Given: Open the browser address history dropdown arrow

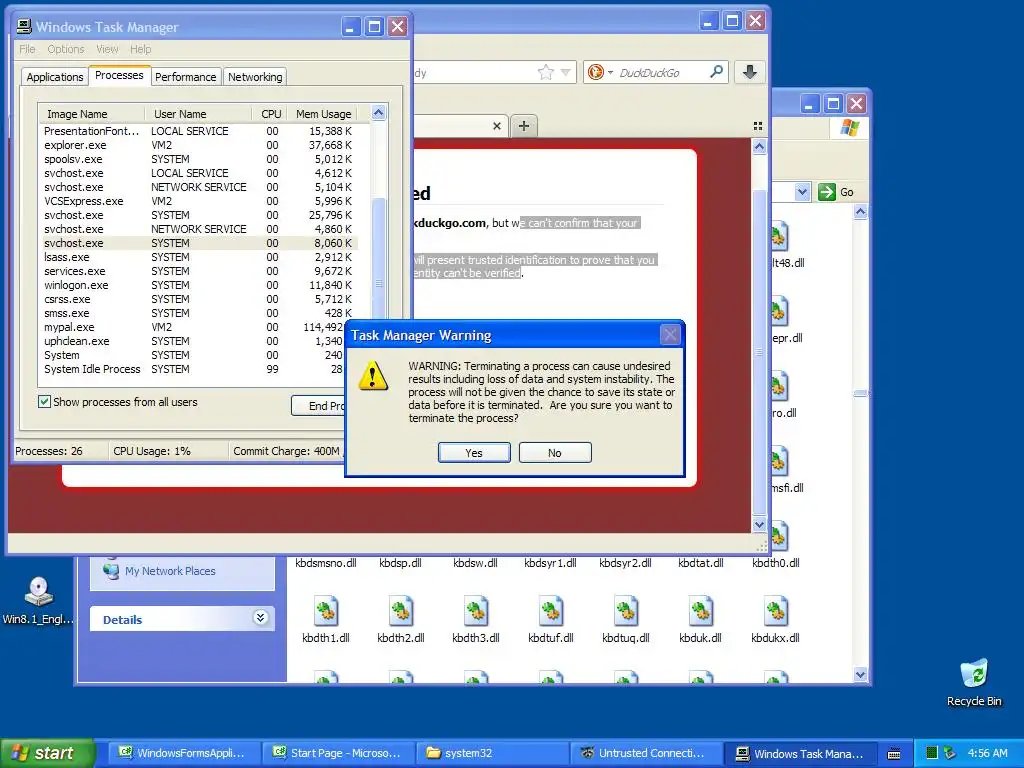Looking at the screenshot, I should click(x=566, y=72).
